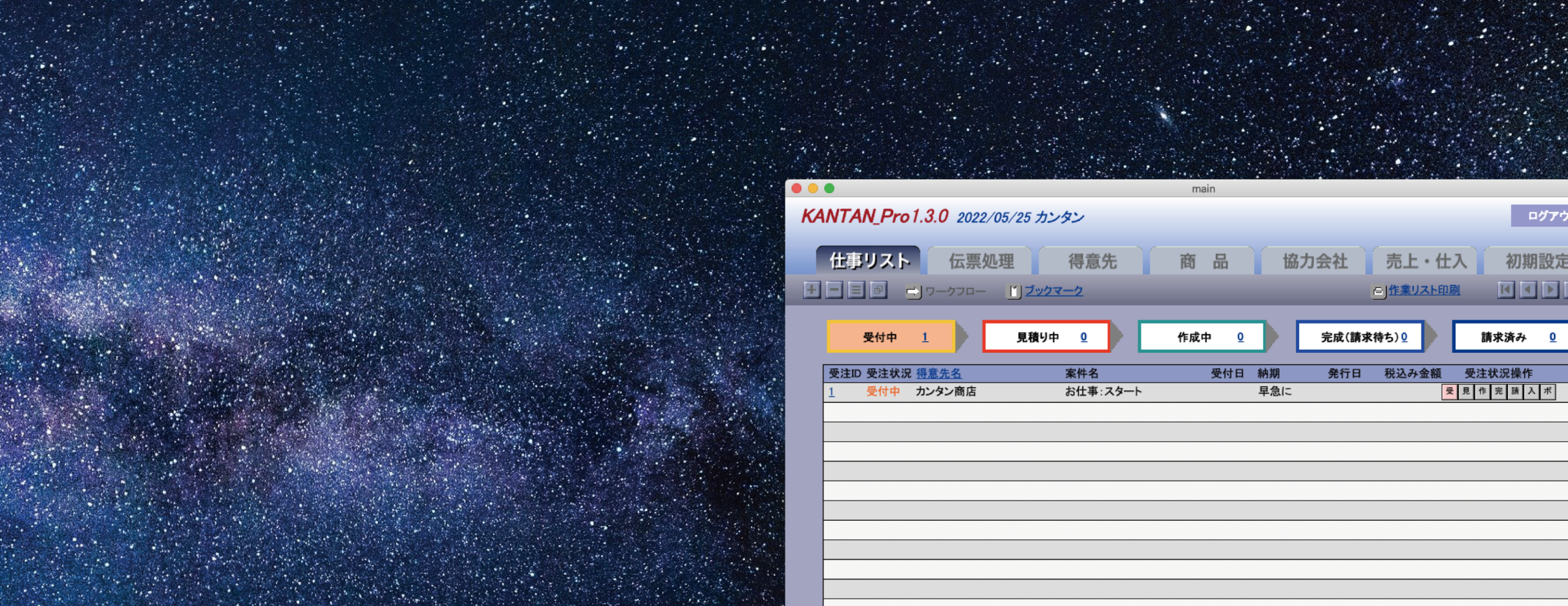Screen dimensions: 1568x606
Task: Click the count 1 link in 受付中 box
Action: pyautogui.click(x=925, y=337)
